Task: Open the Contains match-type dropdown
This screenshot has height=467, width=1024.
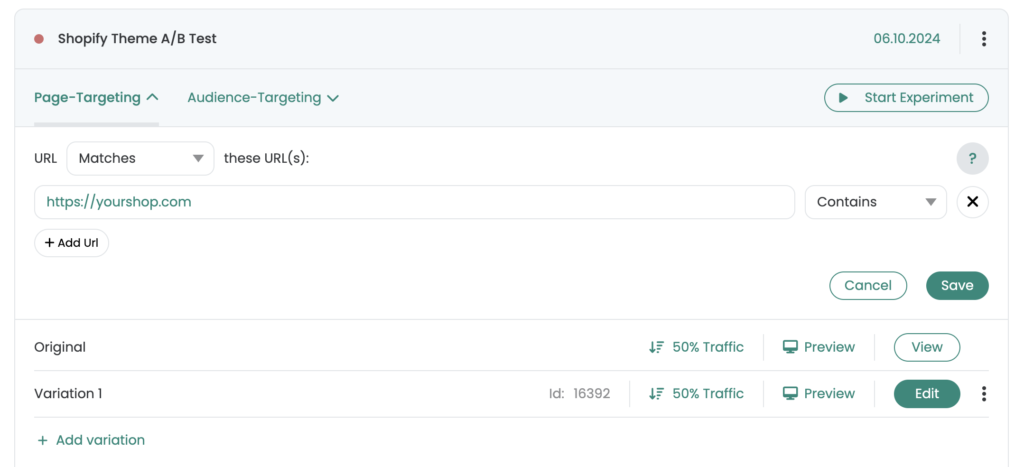Action: tap(876, 202)
